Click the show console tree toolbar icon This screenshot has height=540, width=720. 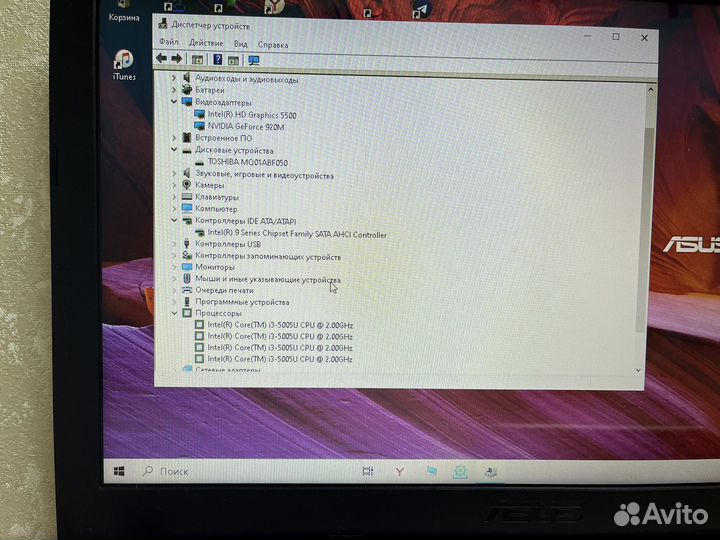click(x=197, y=60)
